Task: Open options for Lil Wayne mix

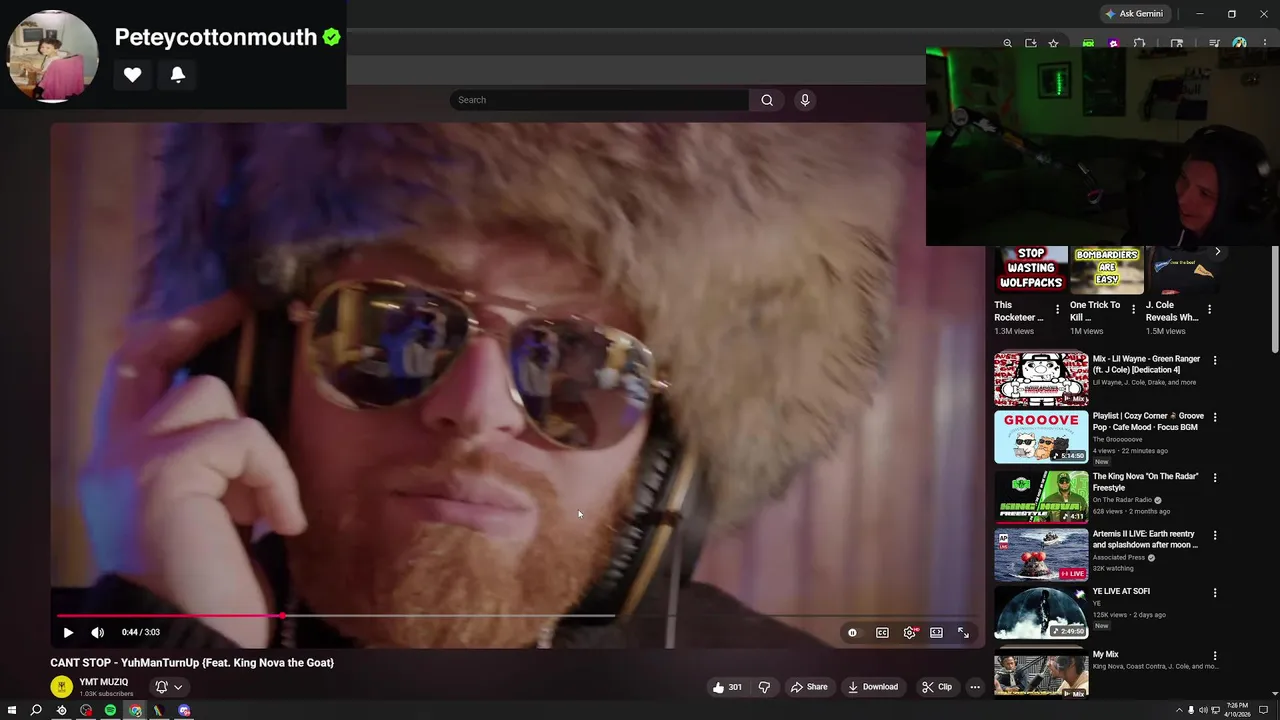Action: [1215, 360]
